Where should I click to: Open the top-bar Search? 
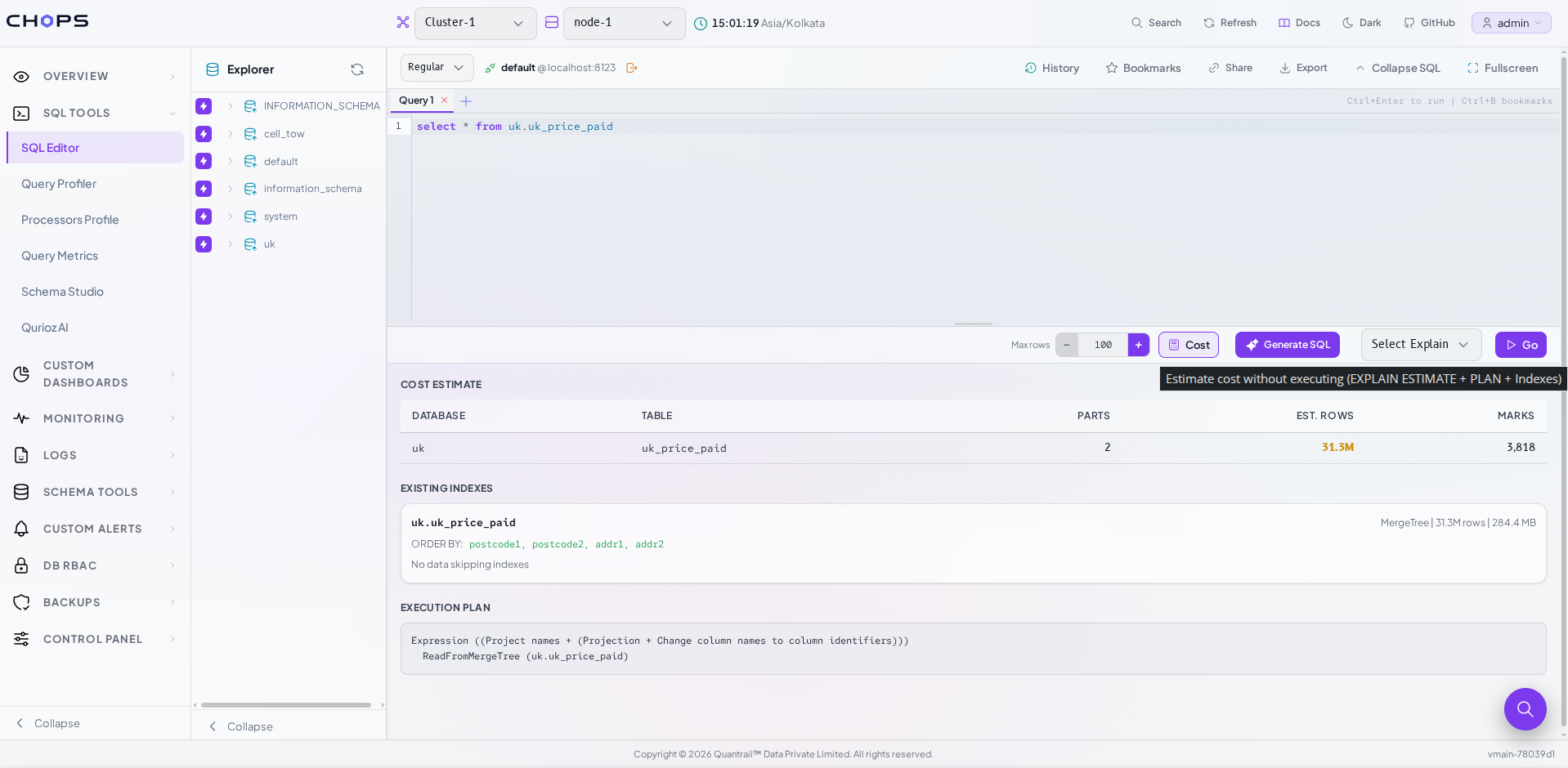pyautogui.click(x=1156, y=23)
